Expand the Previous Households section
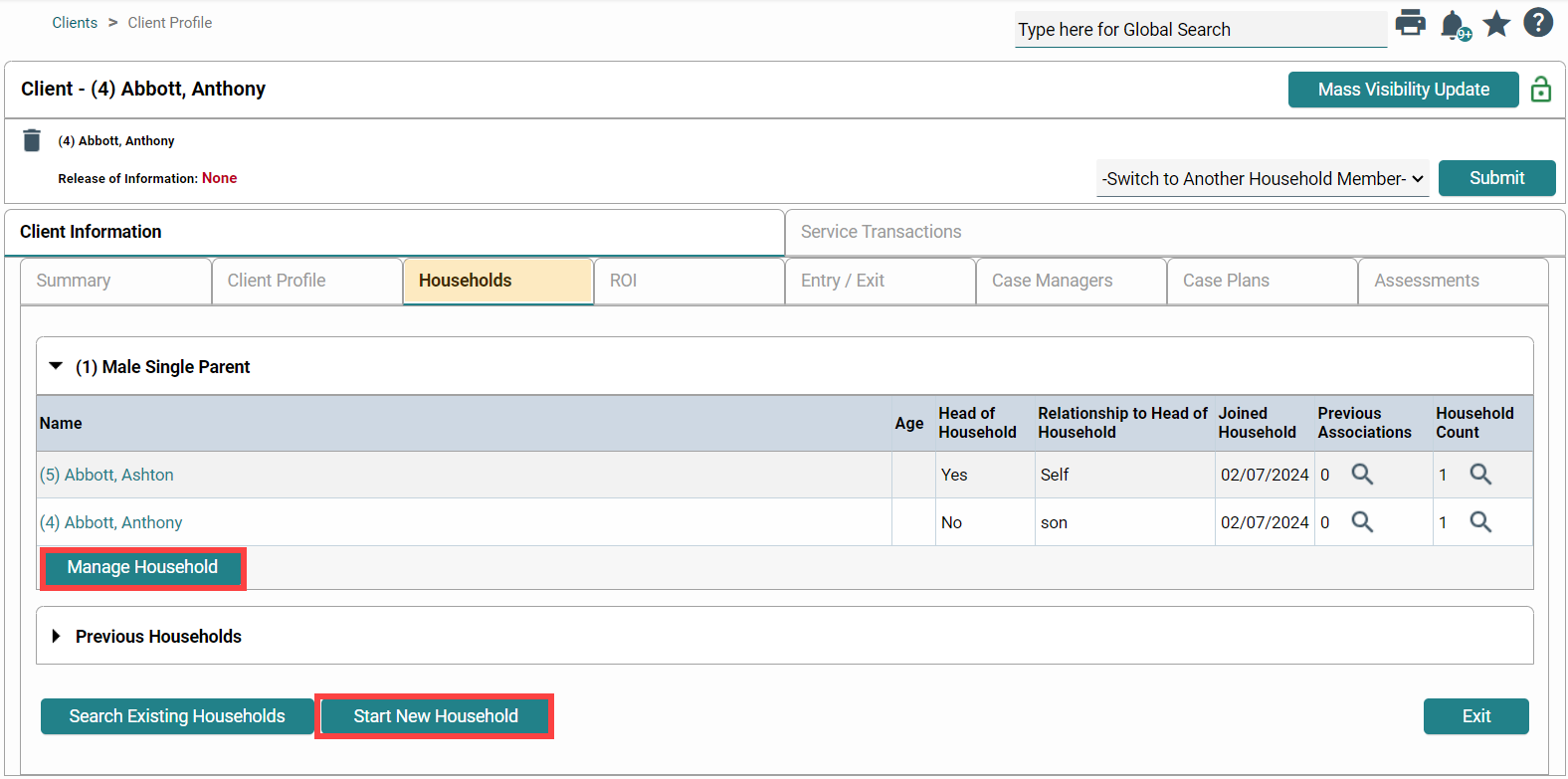 coord(56,636)
